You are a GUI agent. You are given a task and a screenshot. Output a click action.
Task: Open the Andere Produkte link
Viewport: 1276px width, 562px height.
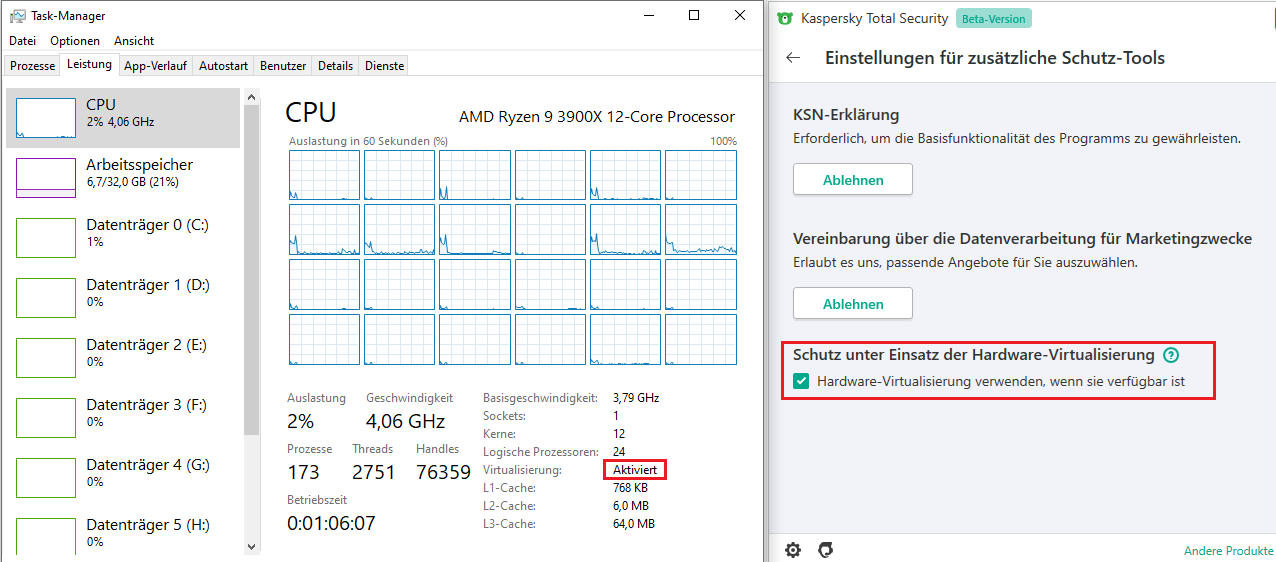pos(1228,551)
